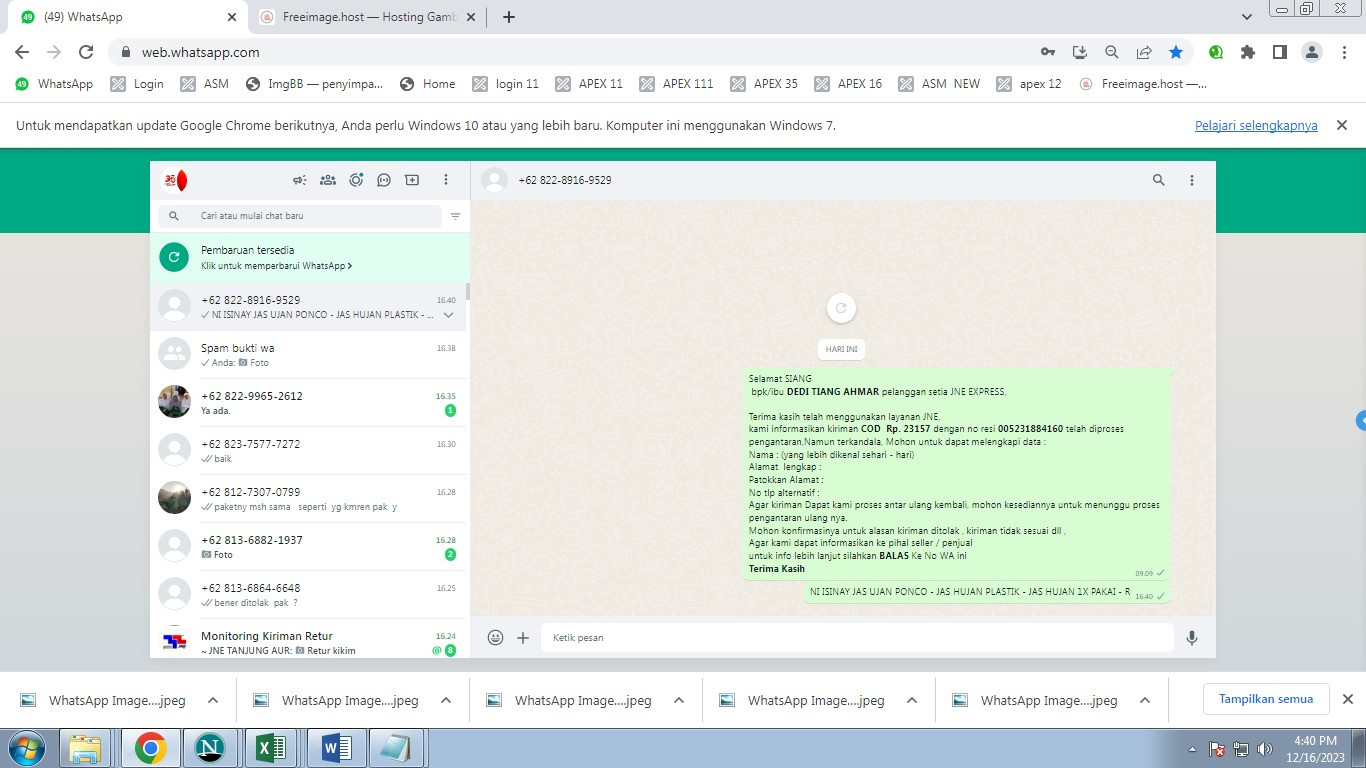Image resolution: width=1366 pixels, height=768 pixels.
Task: Open your WhatsApp profile picture
Action: coord(175,180)
